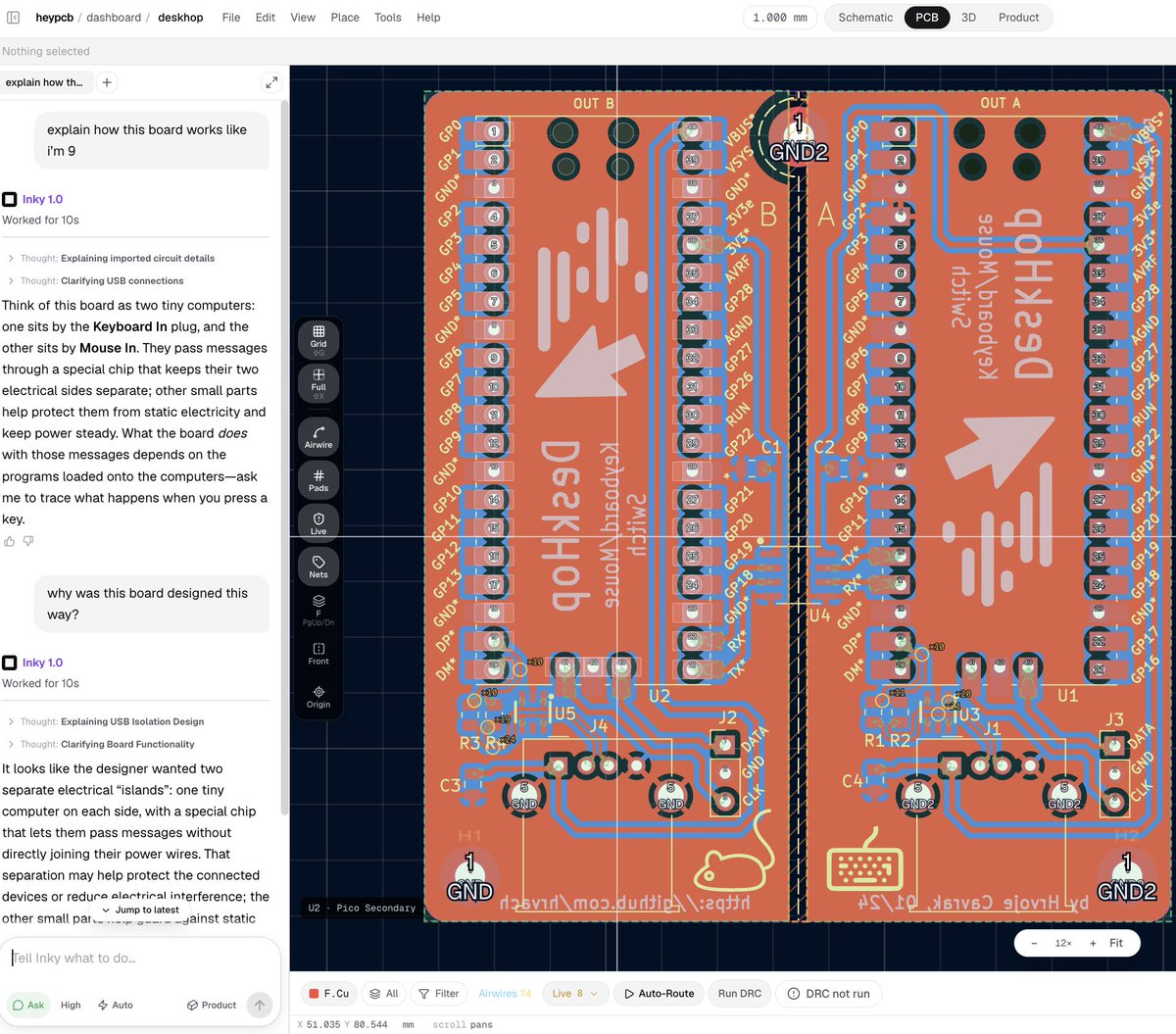Expand the chat panel to fullscreen
This screenshot has height=1034, width=1176.
(x=271, y=82)
